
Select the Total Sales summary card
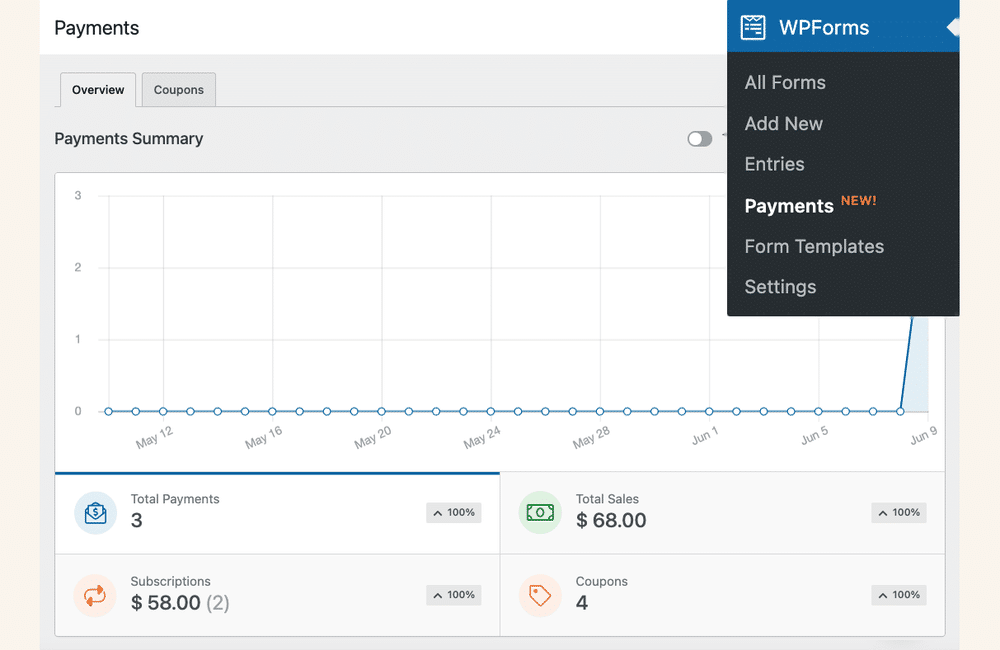723,513
